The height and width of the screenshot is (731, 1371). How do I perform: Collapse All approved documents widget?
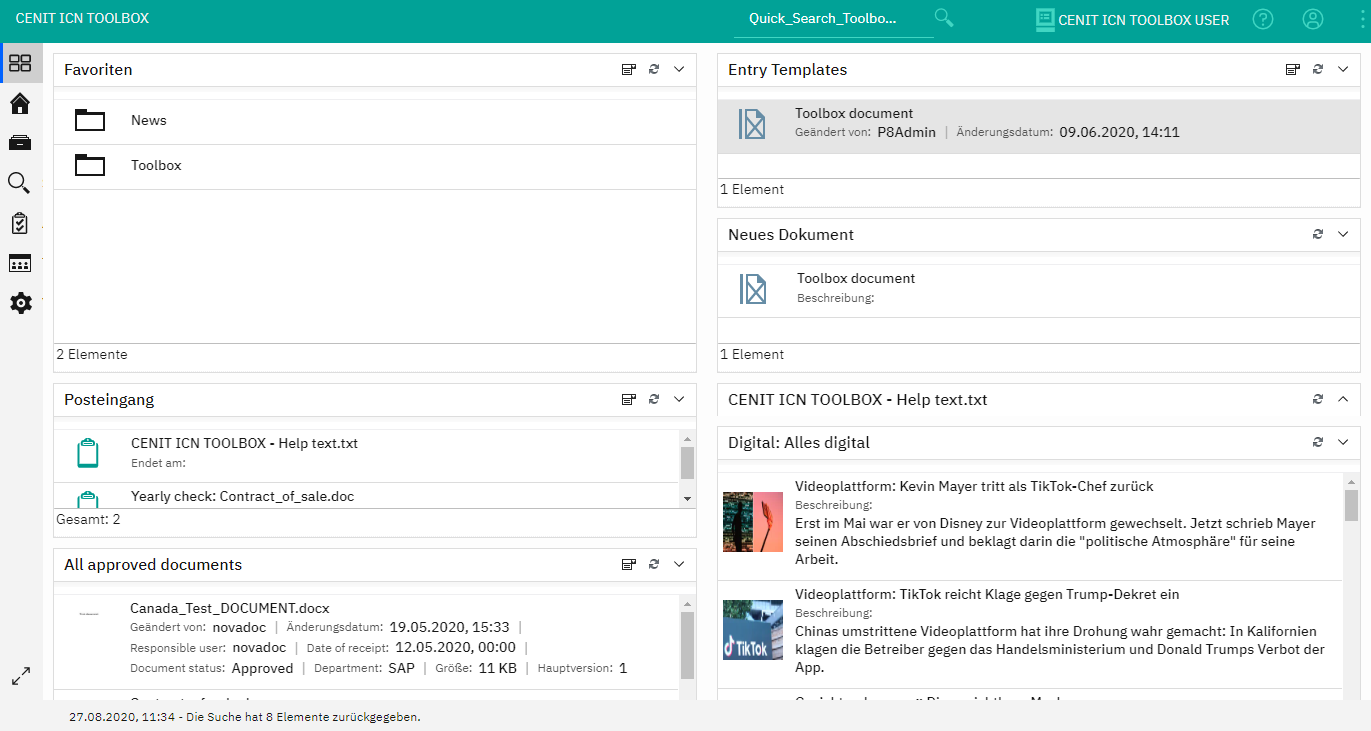click(679, 564)
